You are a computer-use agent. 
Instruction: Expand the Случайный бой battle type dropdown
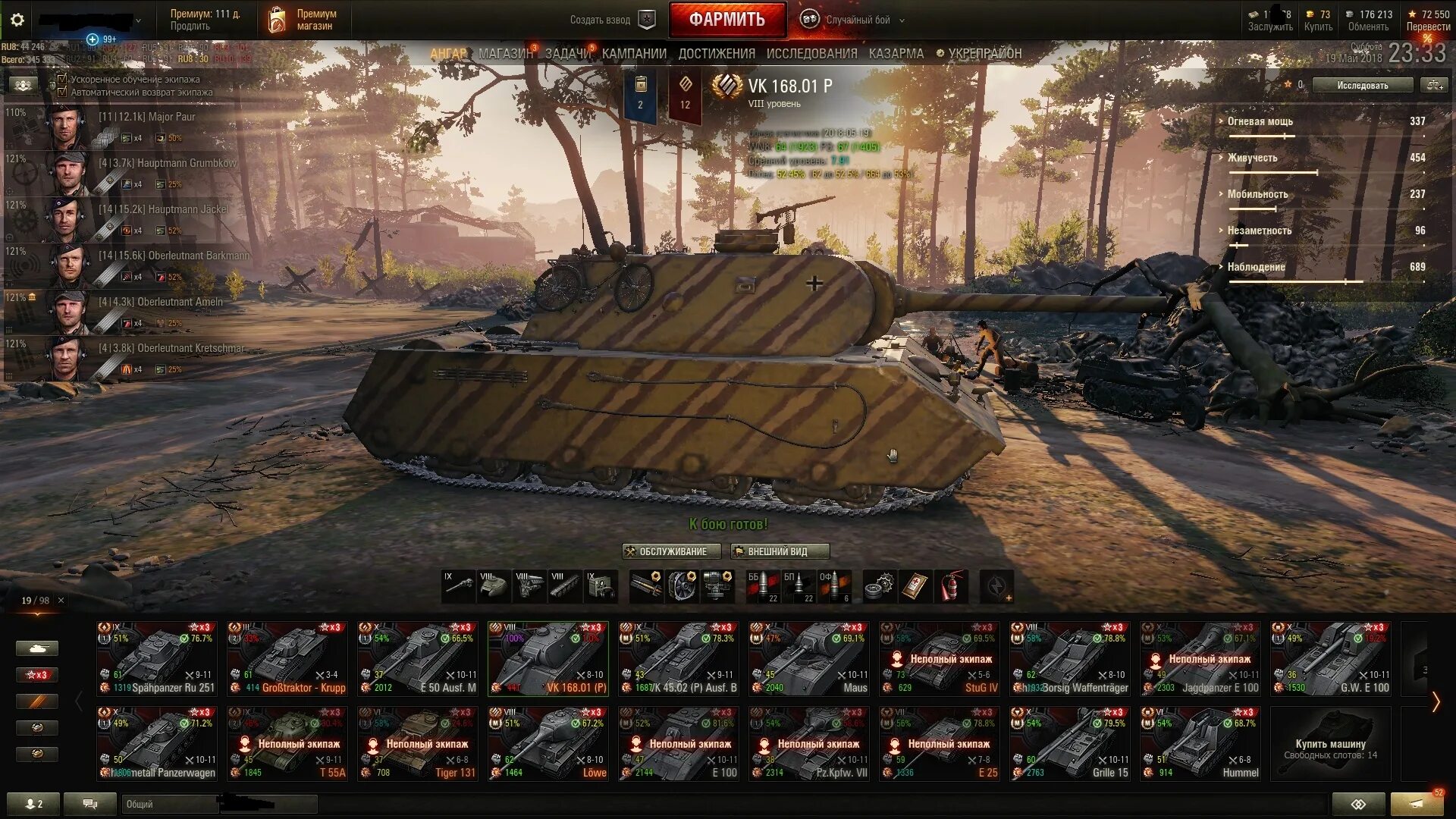(902, 20)
